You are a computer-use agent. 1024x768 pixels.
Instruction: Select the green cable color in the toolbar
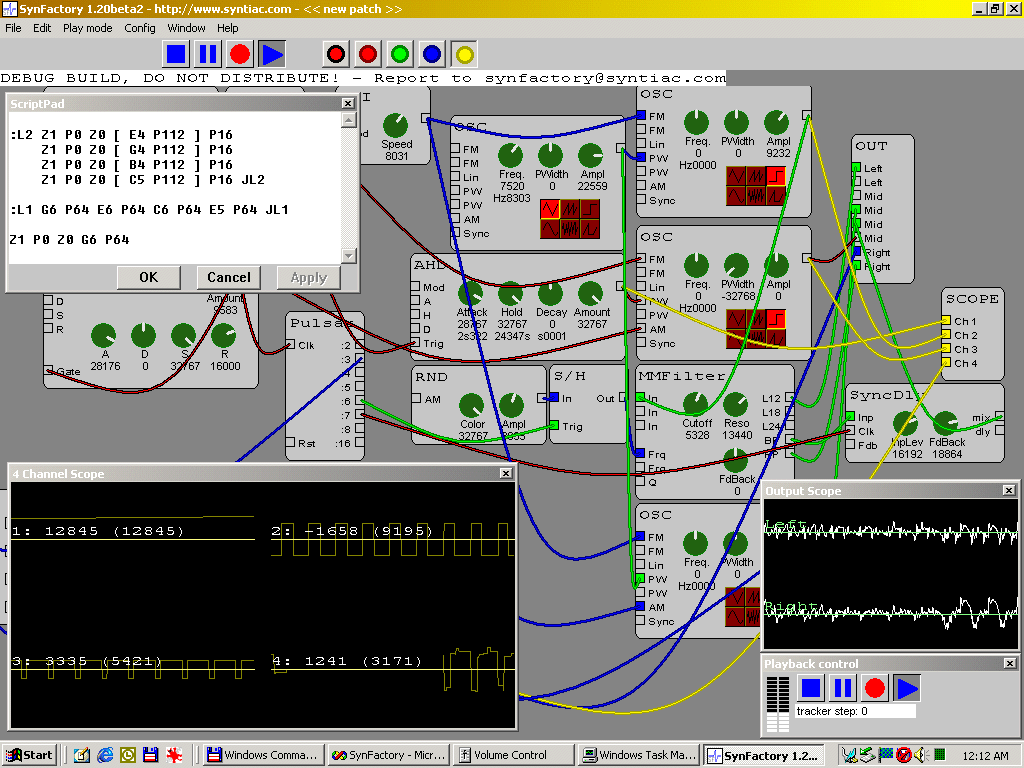pos(400,54)
